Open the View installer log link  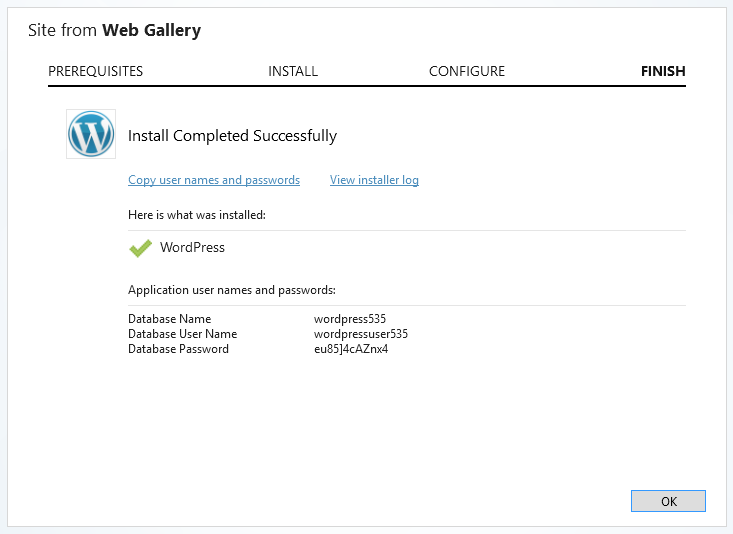click(374, 180)
